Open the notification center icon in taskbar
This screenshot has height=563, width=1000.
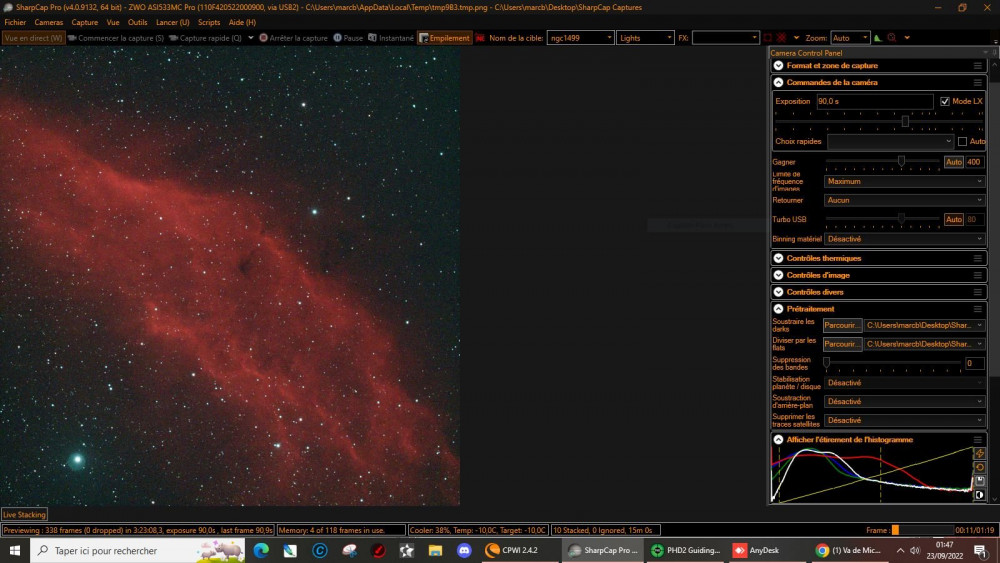tap(981, 550)
